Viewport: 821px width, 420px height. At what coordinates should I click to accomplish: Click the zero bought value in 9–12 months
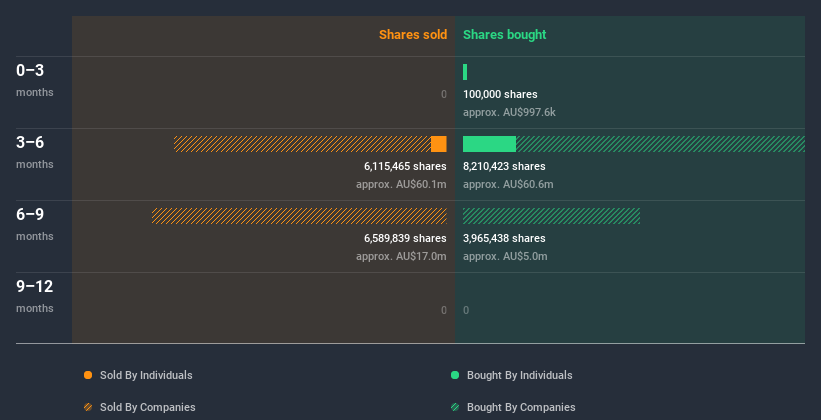pos(466,310)
